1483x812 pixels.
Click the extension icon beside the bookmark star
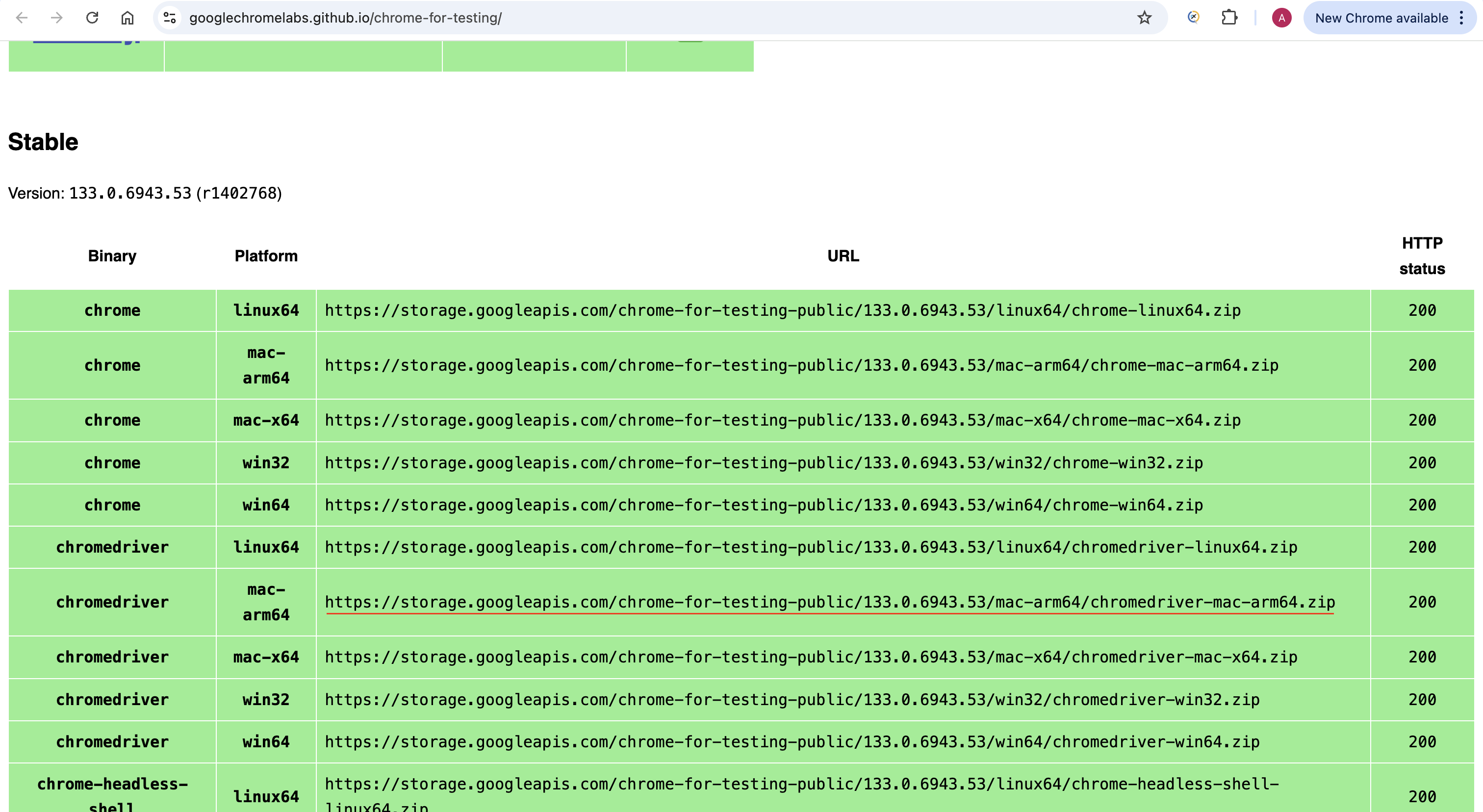pos(1194,18)
